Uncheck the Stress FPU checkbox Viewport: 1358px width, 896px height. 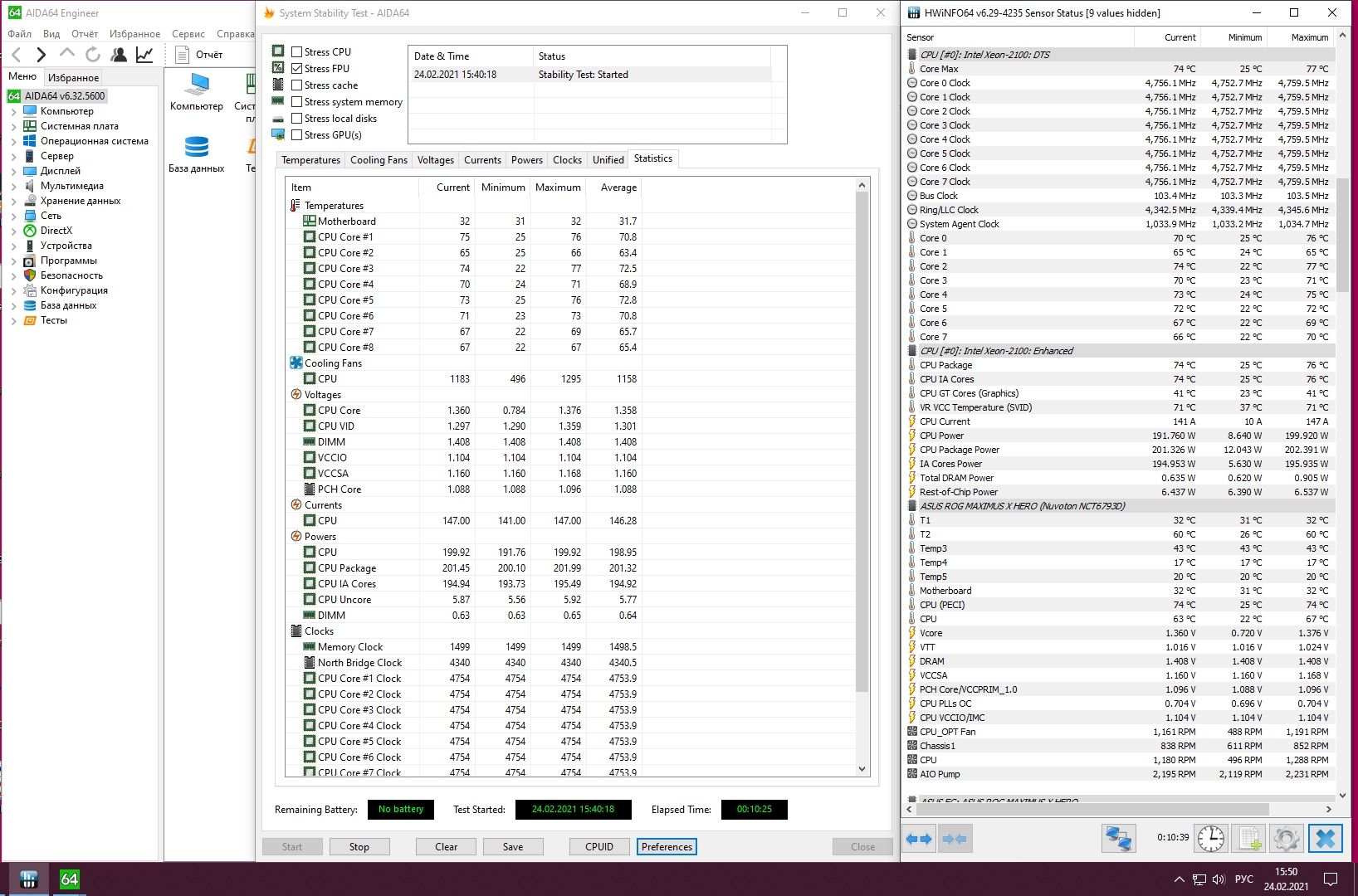click(x=296, y=69)
